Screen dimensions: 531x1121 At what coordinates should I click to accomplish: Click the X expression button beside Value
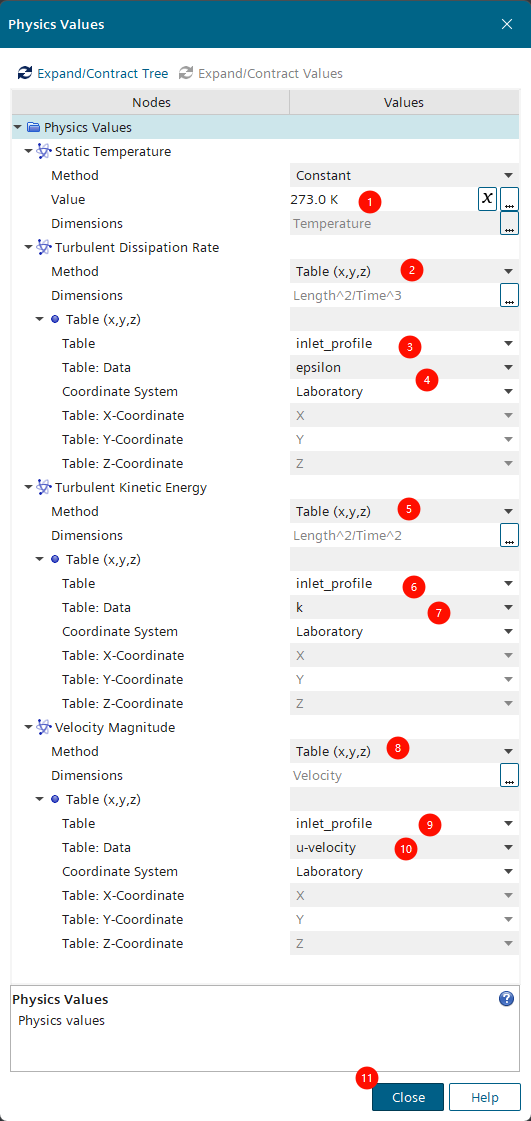click(487, 199)
